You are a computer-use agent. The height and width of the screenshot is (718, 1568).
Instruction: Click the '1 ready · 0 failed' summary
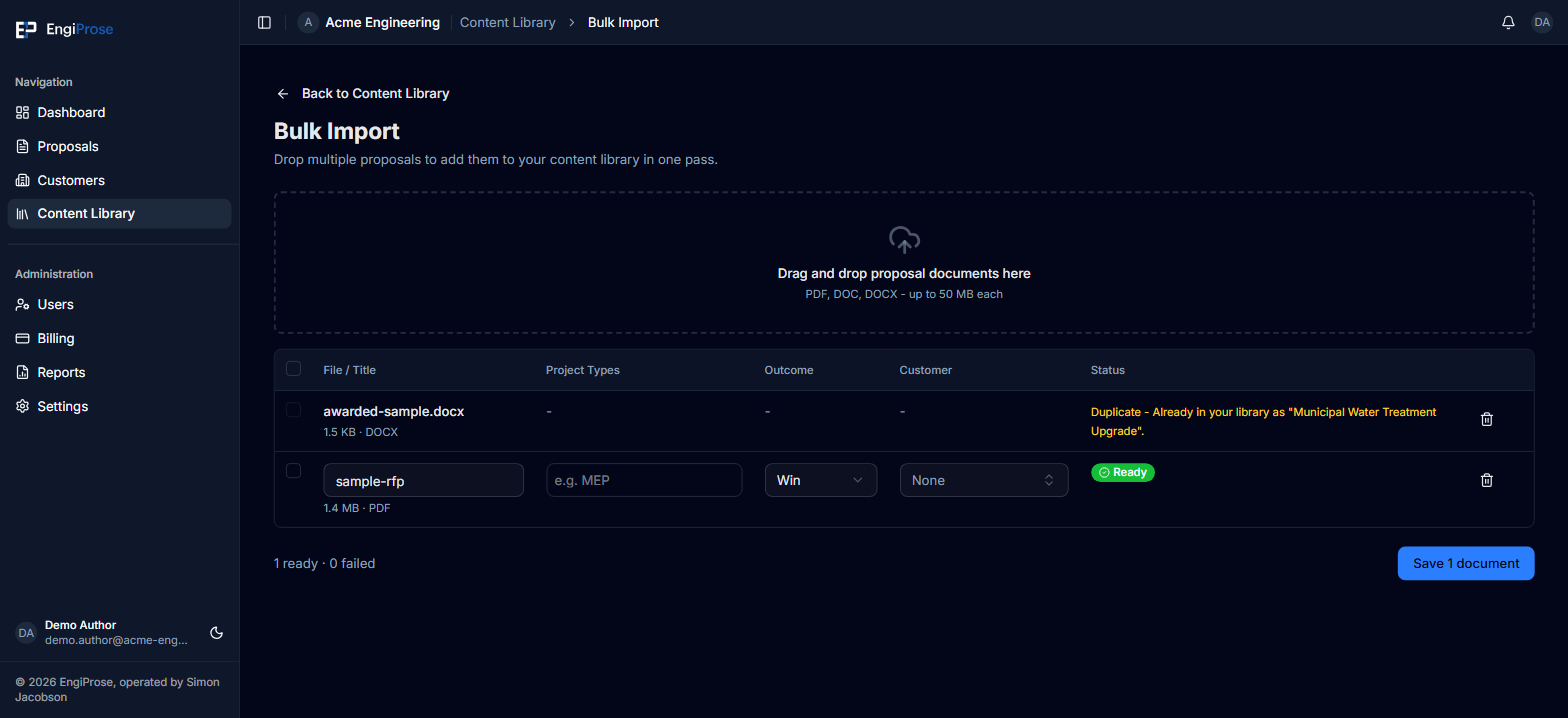(x=324, y=563)
